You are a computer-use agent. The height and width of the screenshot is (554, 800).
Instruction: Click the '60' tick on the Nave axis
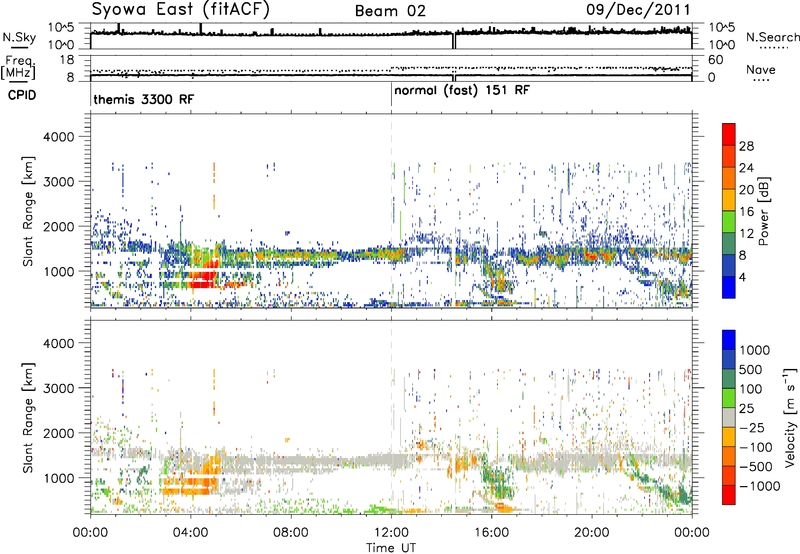point(715,60)
